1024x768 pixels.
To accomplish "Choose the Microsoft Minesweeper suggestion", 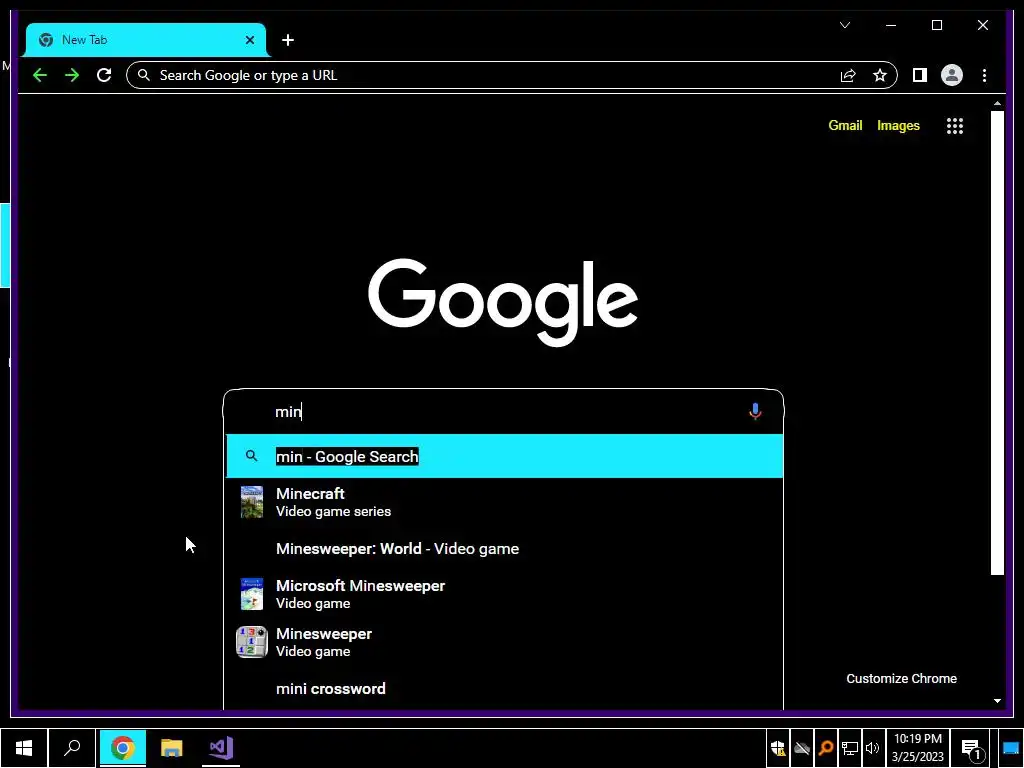I will point(504,594).
